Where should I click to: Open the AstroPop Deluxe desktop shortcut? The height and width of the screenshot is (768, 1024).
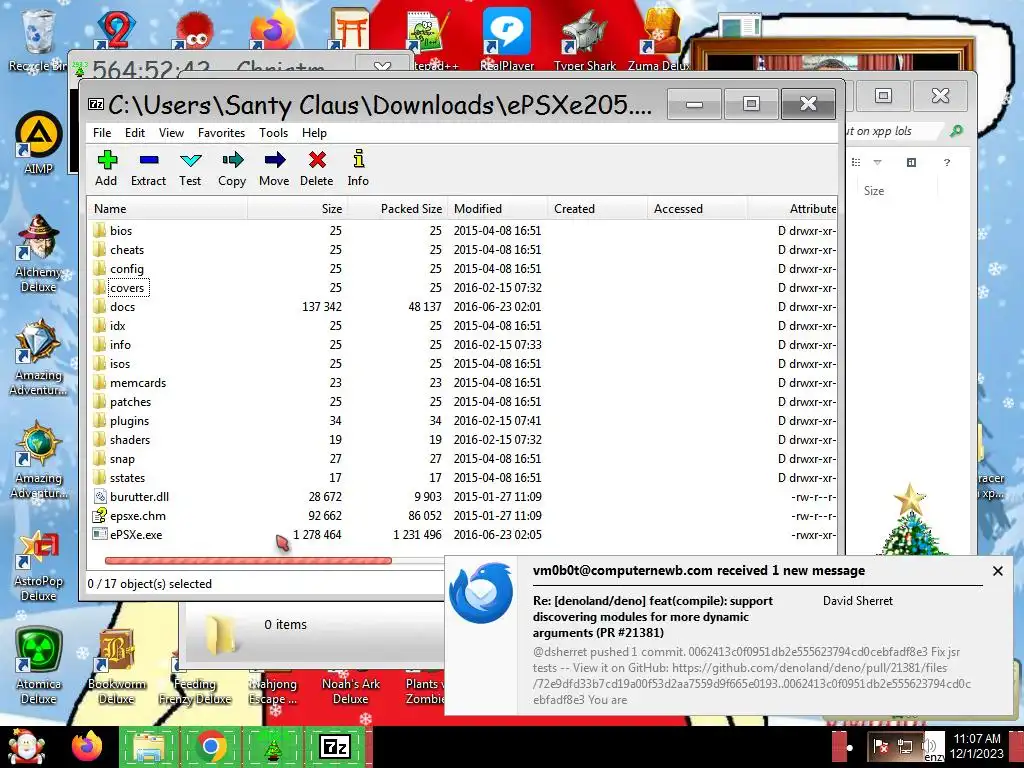point(39,566)
